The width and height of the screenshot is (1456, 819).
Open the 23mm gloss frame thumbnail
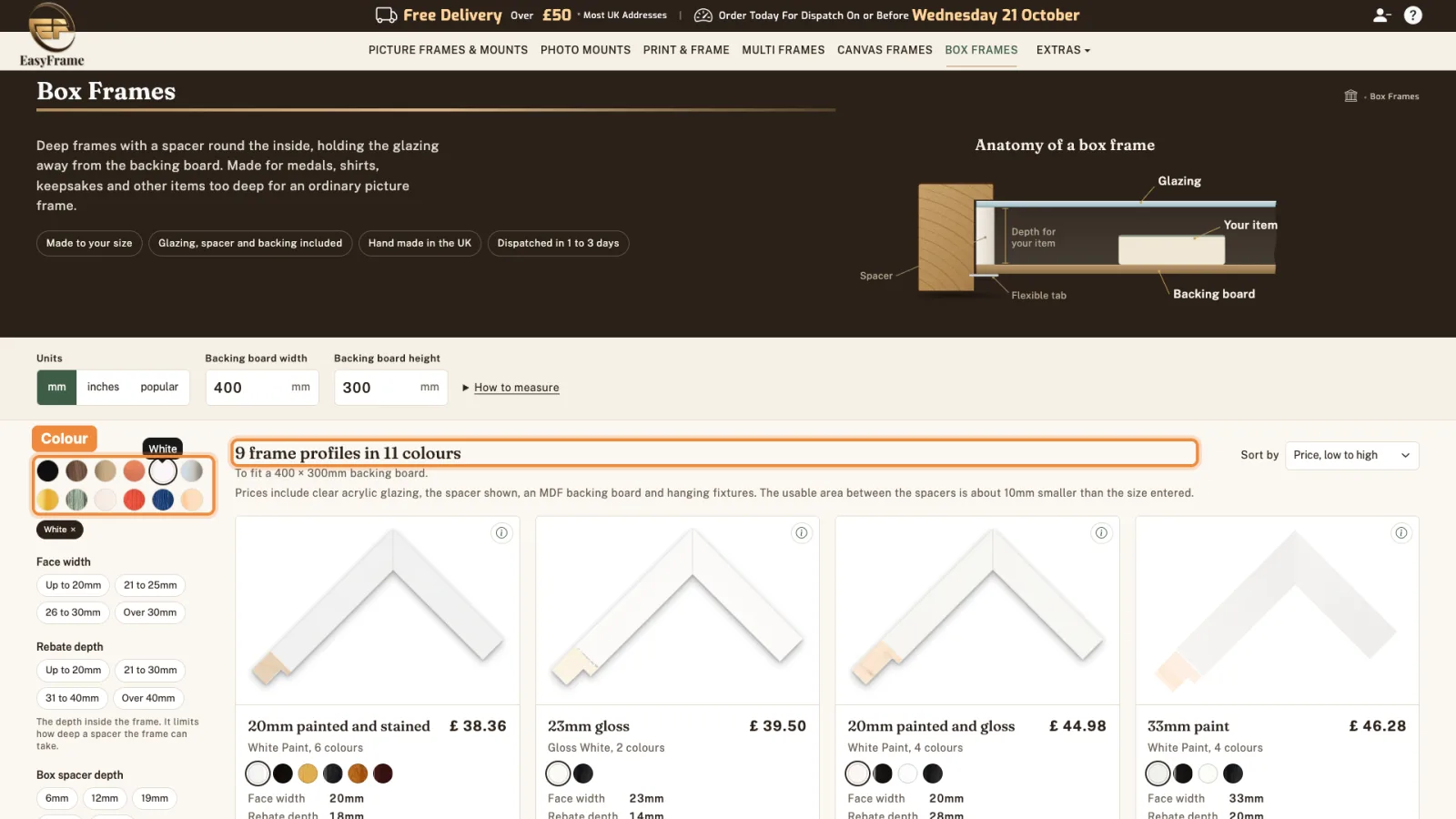coord(677,611)
